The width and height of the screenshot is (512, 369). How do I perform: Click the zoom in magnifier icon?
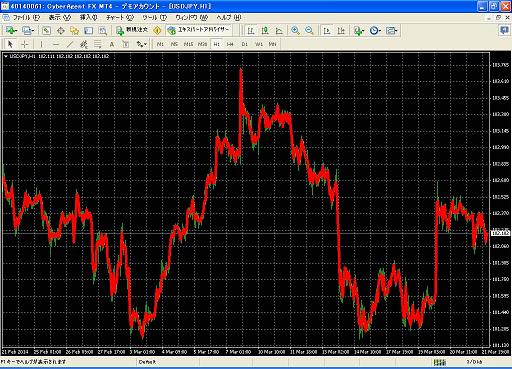[x=295, y=31]
